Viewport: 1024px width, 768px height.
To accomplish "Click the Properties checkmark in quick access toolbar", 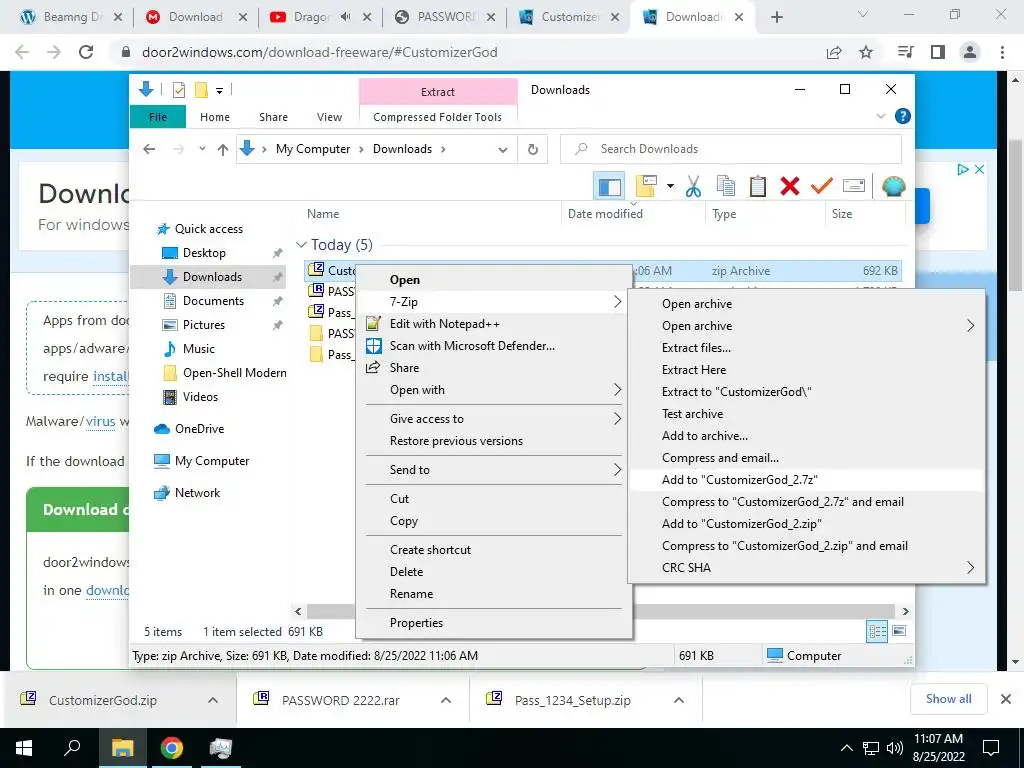I will [x=178, y=90].
